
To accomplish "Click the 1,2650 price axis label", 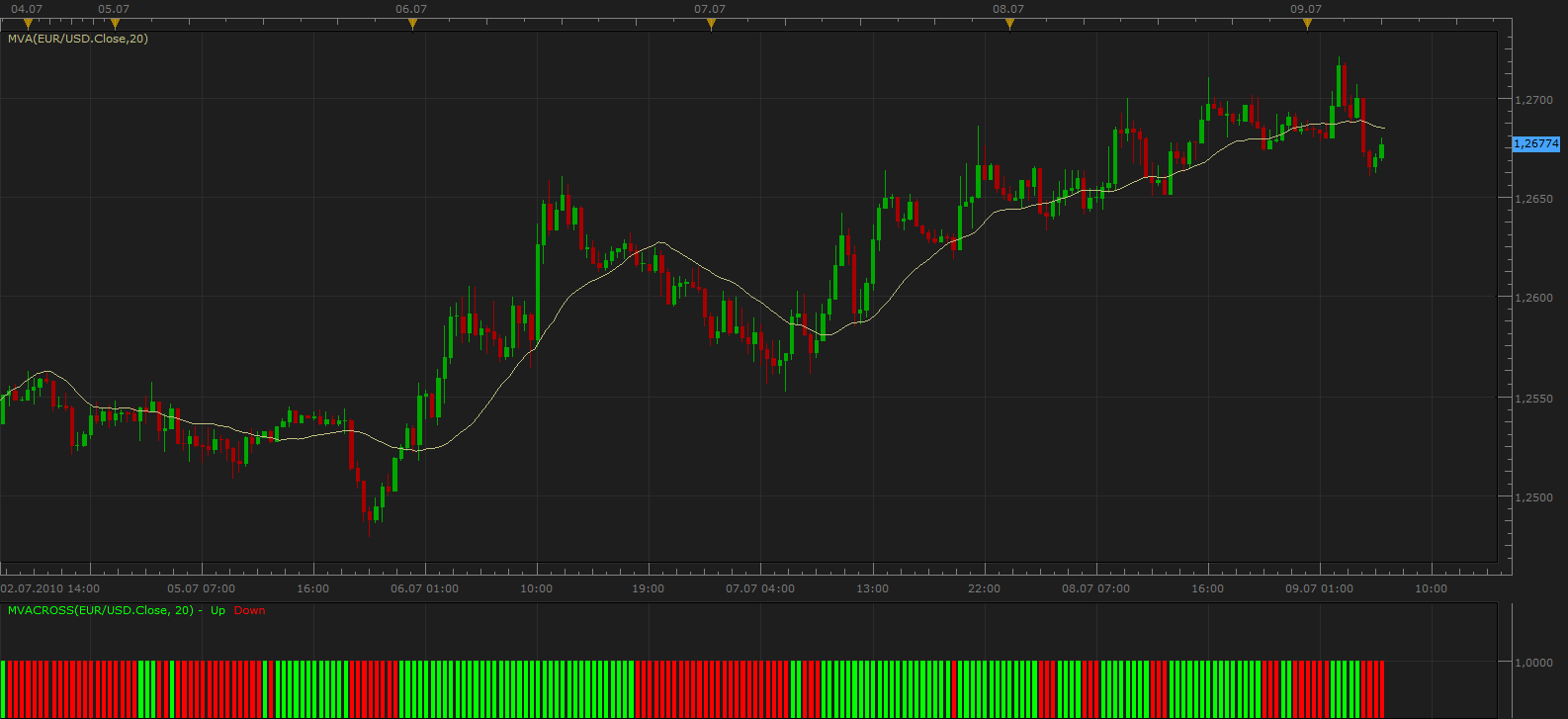I will 1533,199.
